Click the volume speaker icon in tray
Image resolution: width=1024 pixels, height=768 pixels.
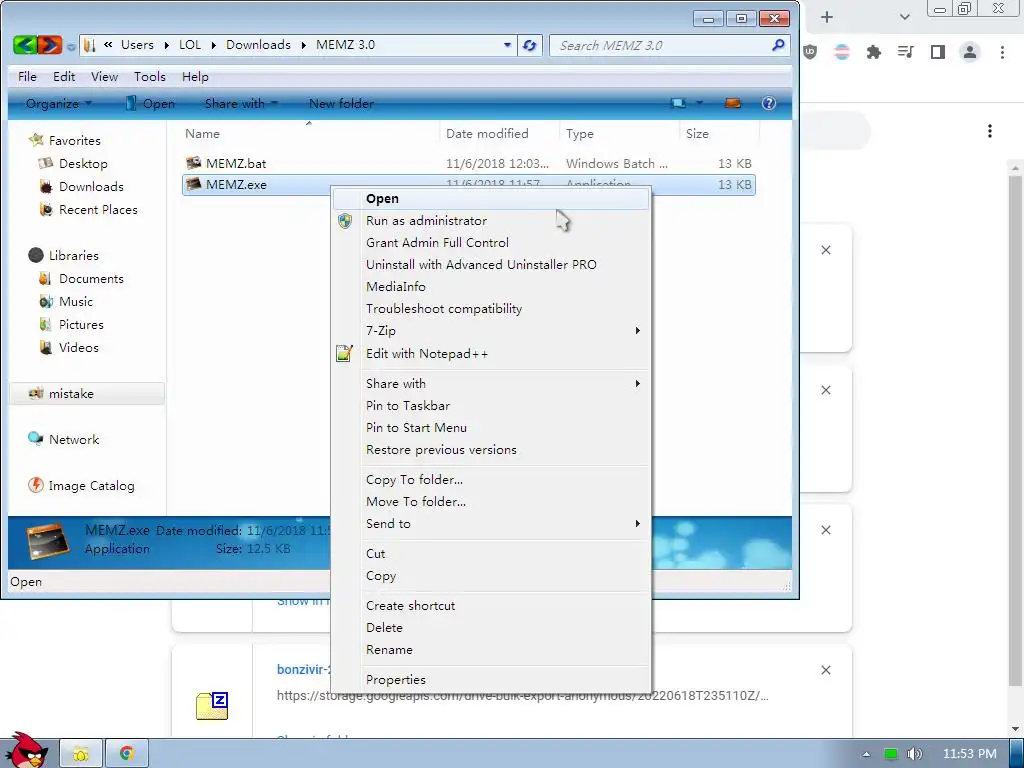click(x=914, y=754)
